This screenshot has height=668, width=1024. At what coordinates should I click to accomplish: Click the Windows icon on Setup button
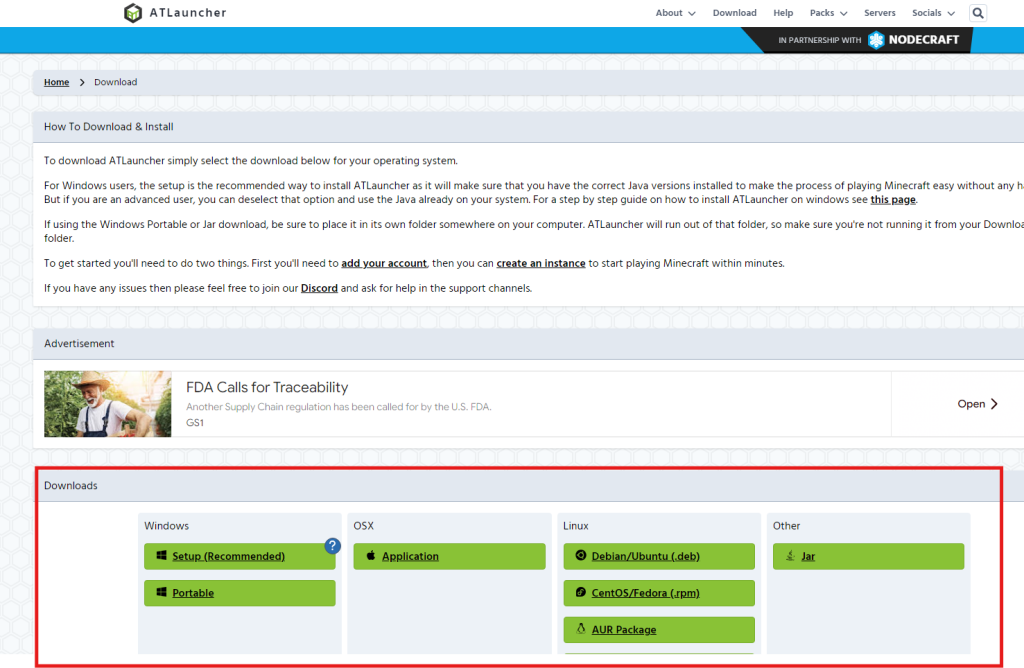pyautogui.click(x=160, y=556)
